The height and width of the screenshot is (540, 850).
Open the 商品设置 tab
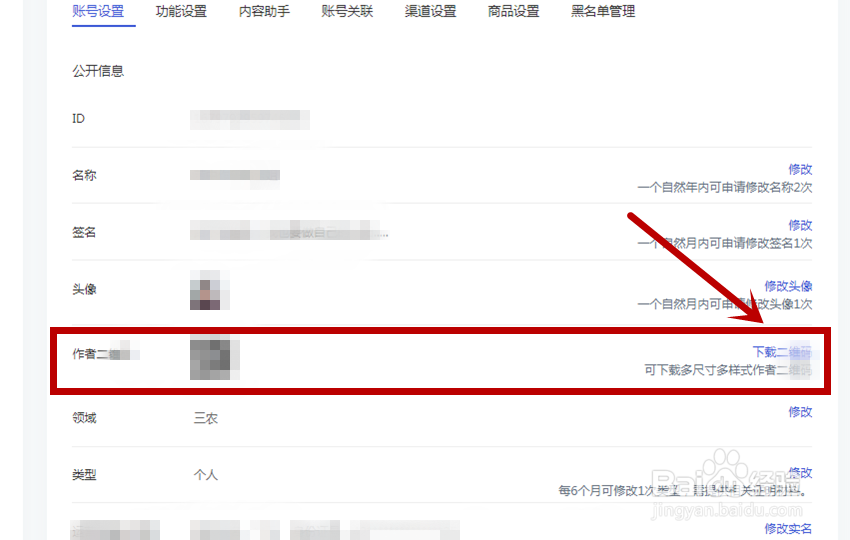(x=513, y=11)
